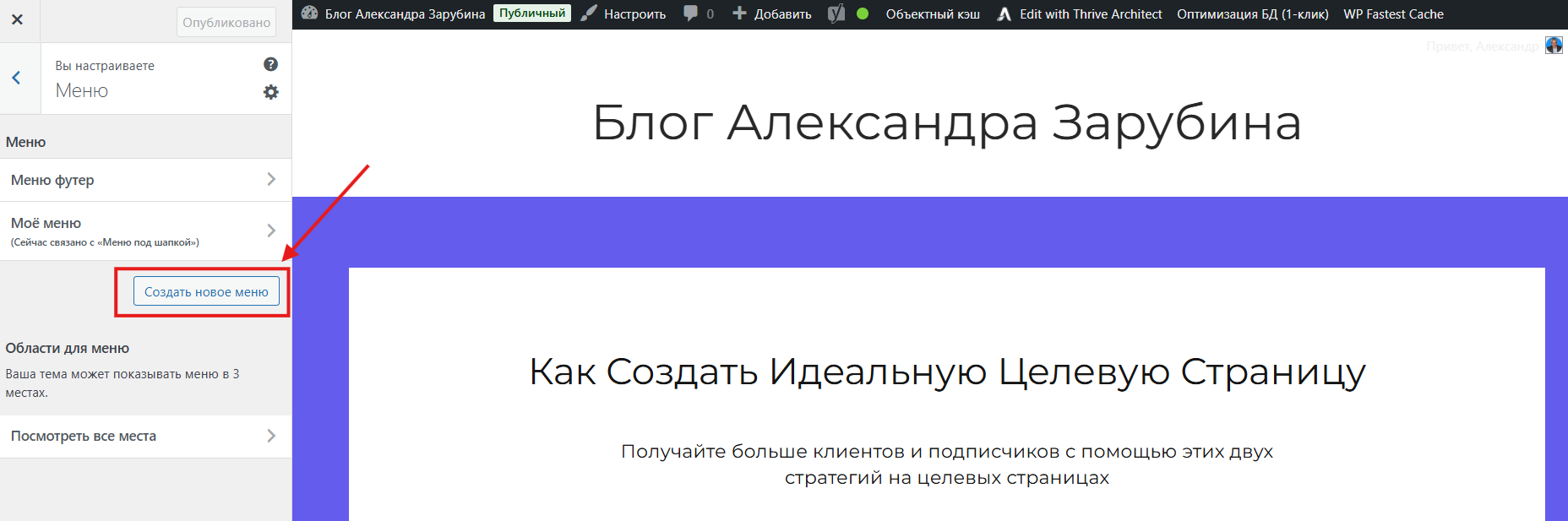This screenshot has height=521, width=1568.
Task: Click the comments bubble icon
Action: (x=690, y=14)
